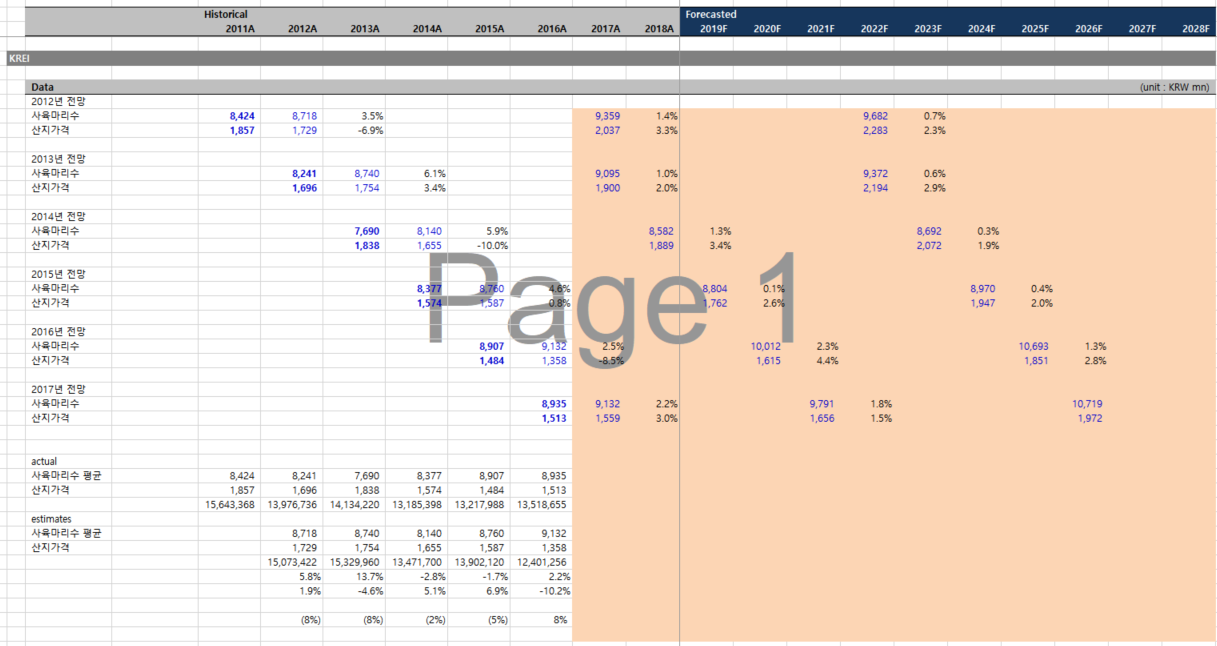Select the 2017년 전망 row label
This screenshot has width=1217, height=646.
click(58, 389)
